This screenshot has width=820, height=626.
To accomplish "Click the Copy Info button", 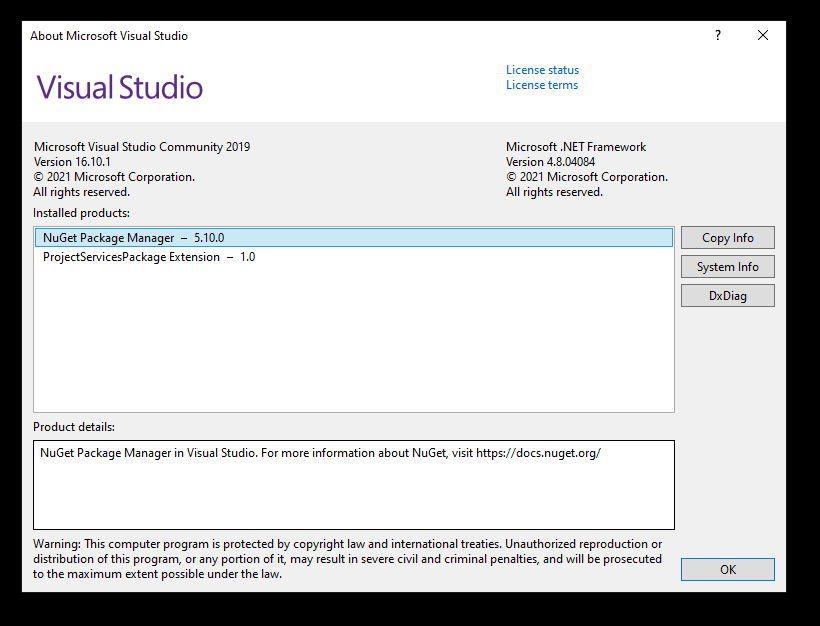I will pyautogui.click(x=727, y=237).
